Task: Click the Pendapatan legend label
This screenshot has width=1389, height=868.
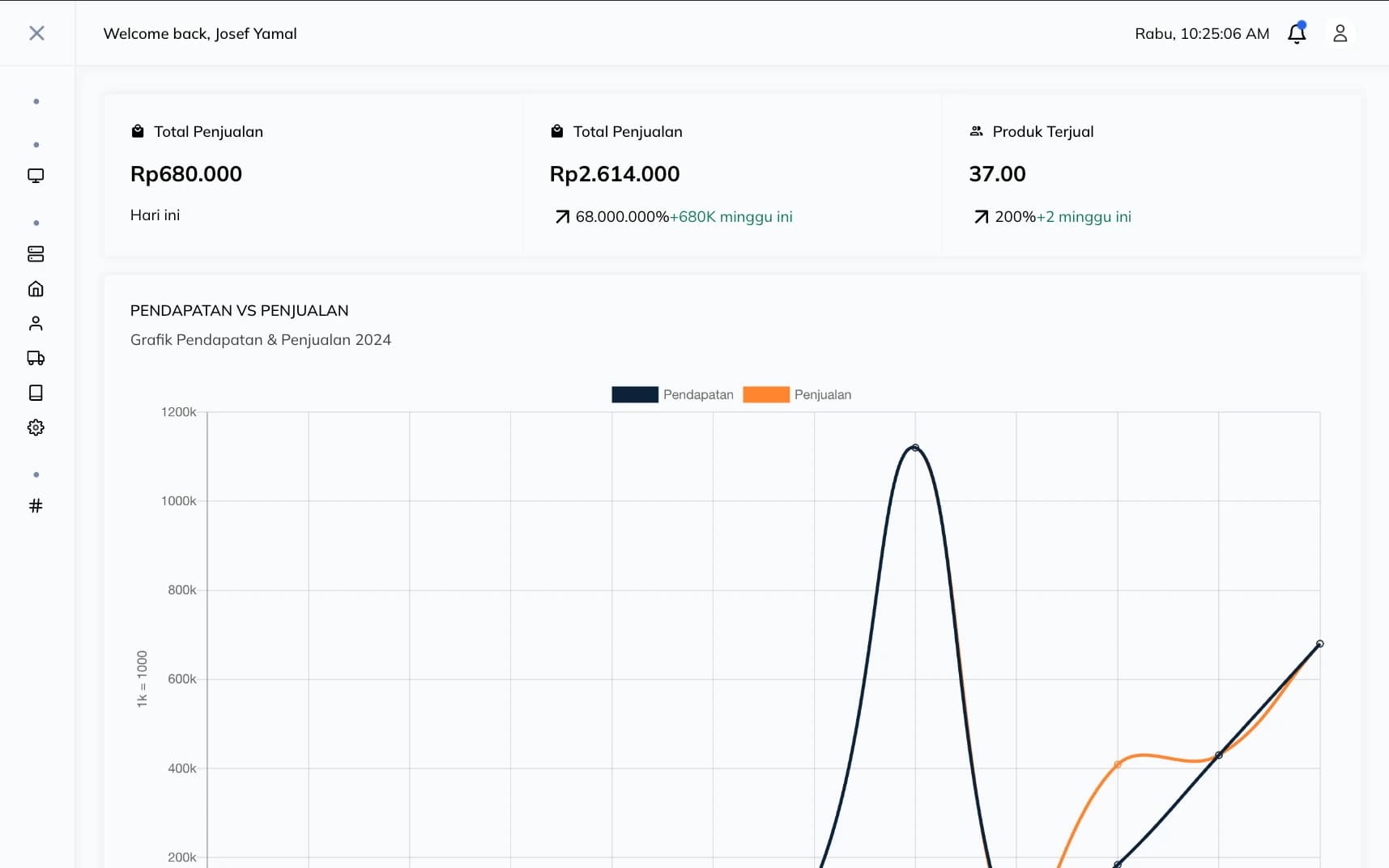Action: pyautogui.click(x=698, y=394)
